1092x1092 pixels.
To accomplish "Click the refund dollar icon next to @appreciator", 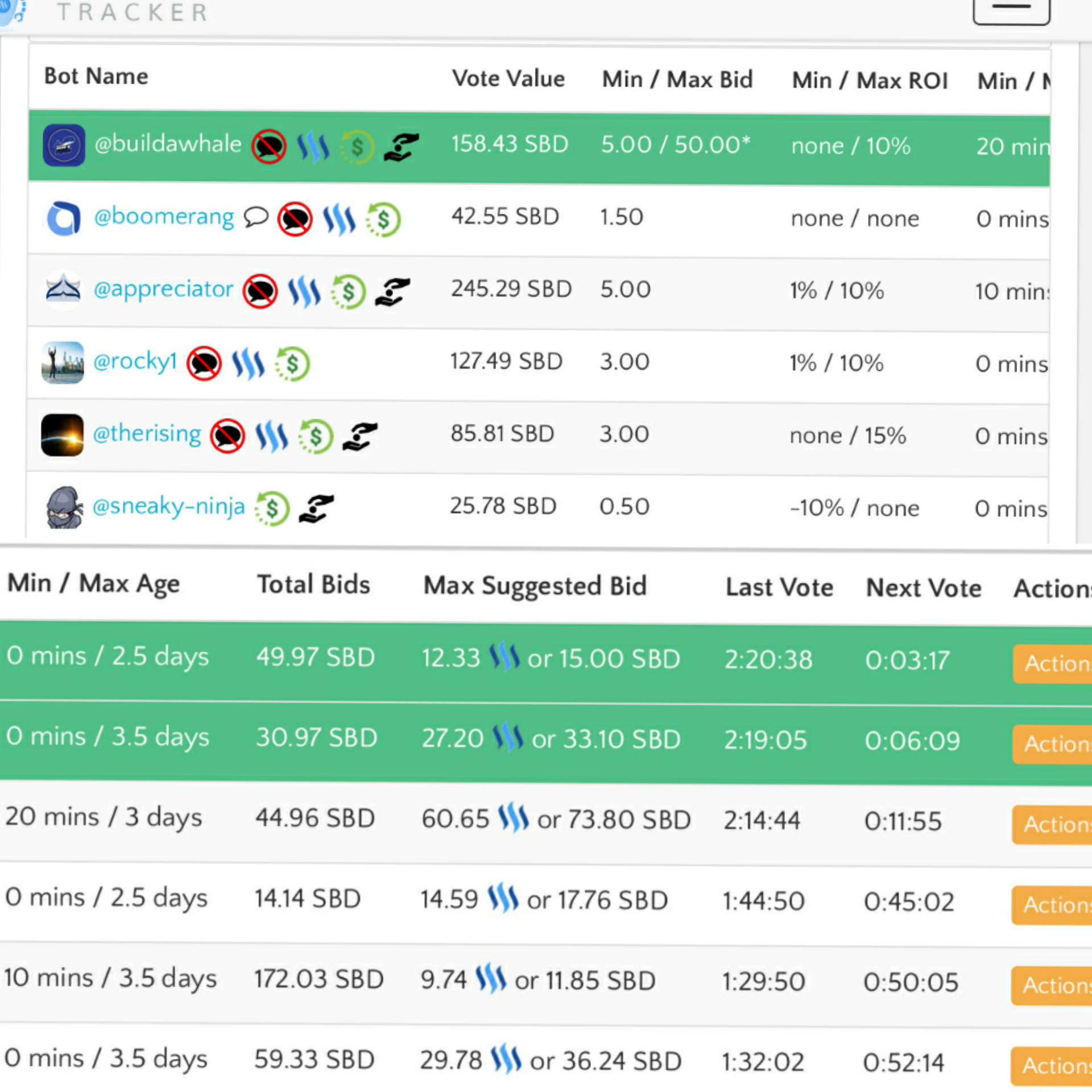I will (348, 292).
